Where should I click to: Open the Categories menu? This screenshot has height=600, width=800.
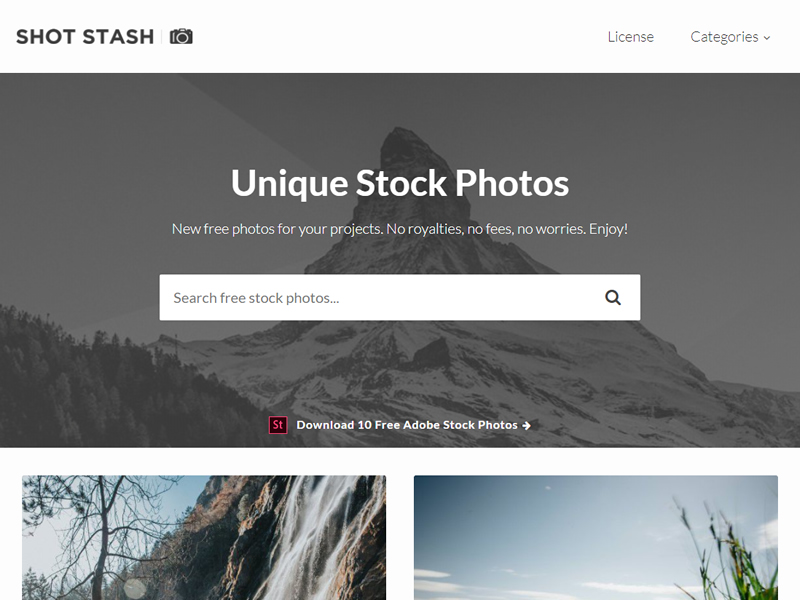coord(730,37)
